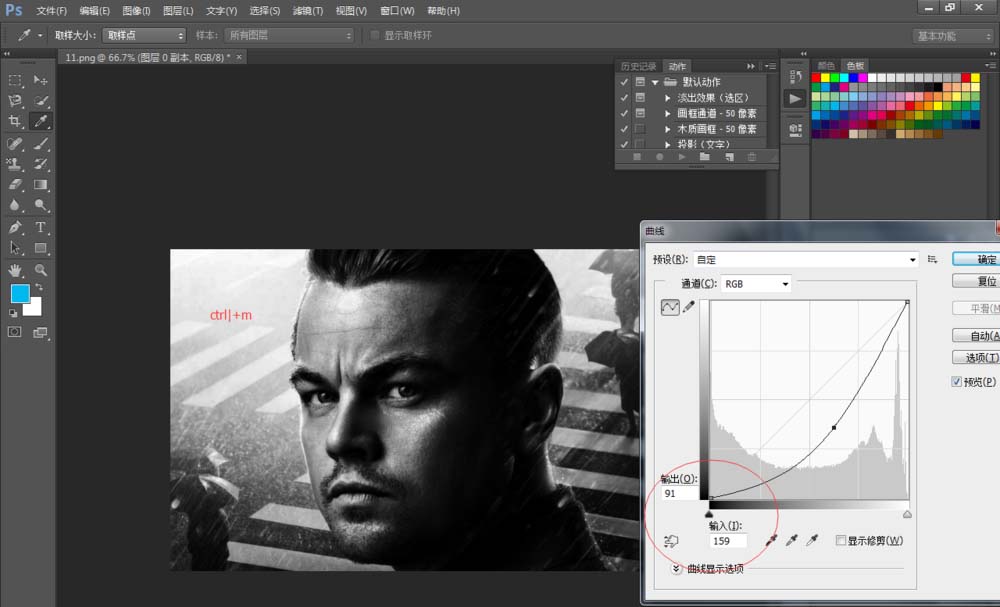Click the 自动 auto button in Curves

977,335
